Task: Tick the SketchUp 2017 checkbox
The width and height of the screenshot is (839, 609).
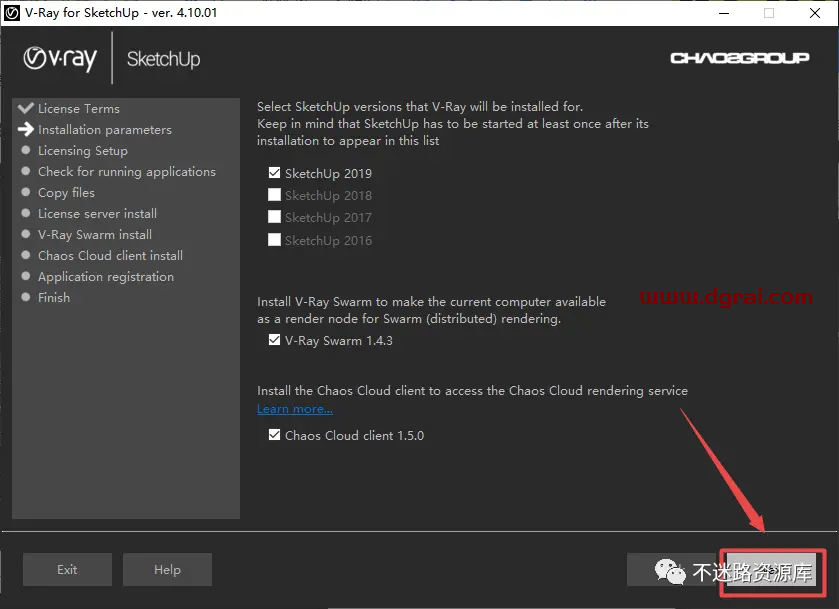Action: tap(274, 217)
